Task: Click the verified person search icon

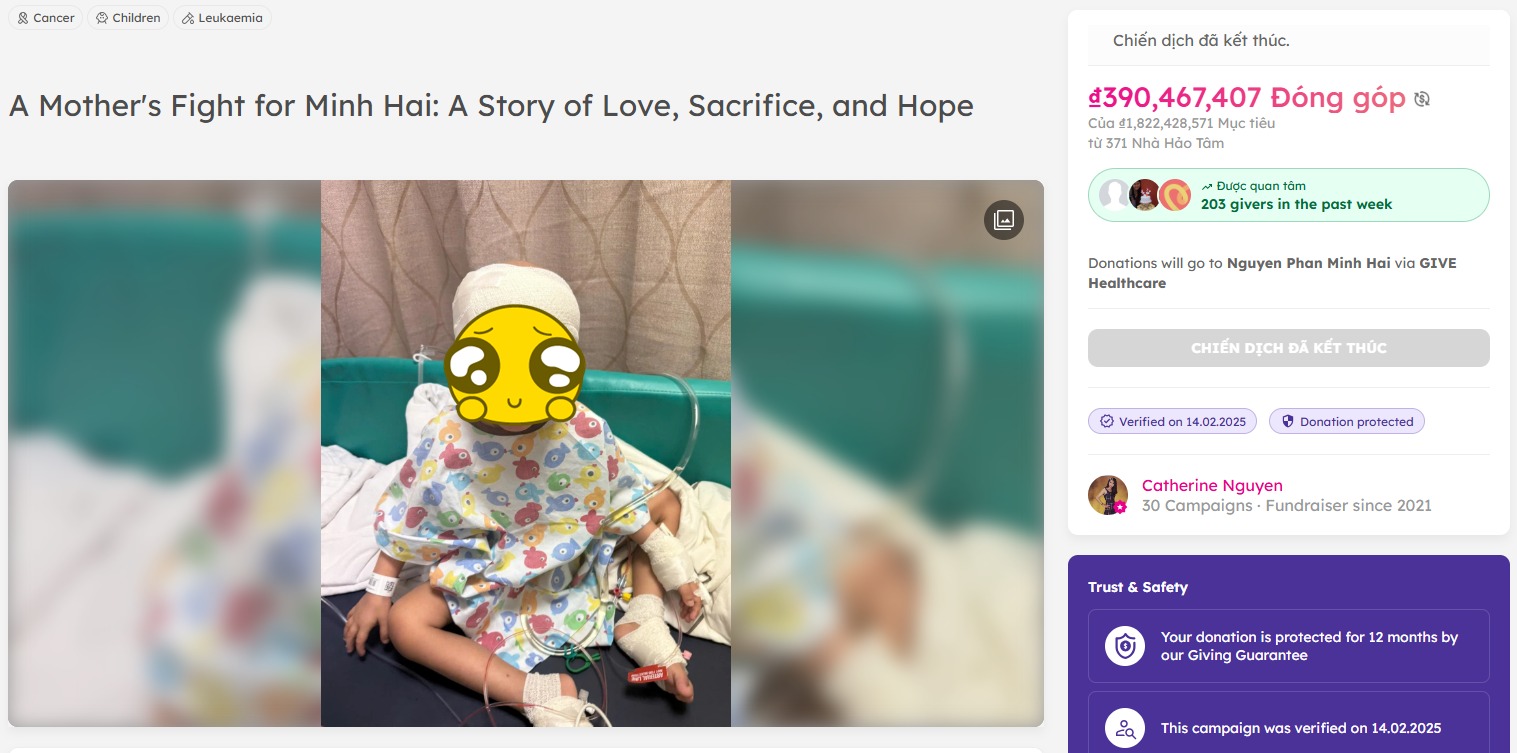Action: coord(1125,728)
